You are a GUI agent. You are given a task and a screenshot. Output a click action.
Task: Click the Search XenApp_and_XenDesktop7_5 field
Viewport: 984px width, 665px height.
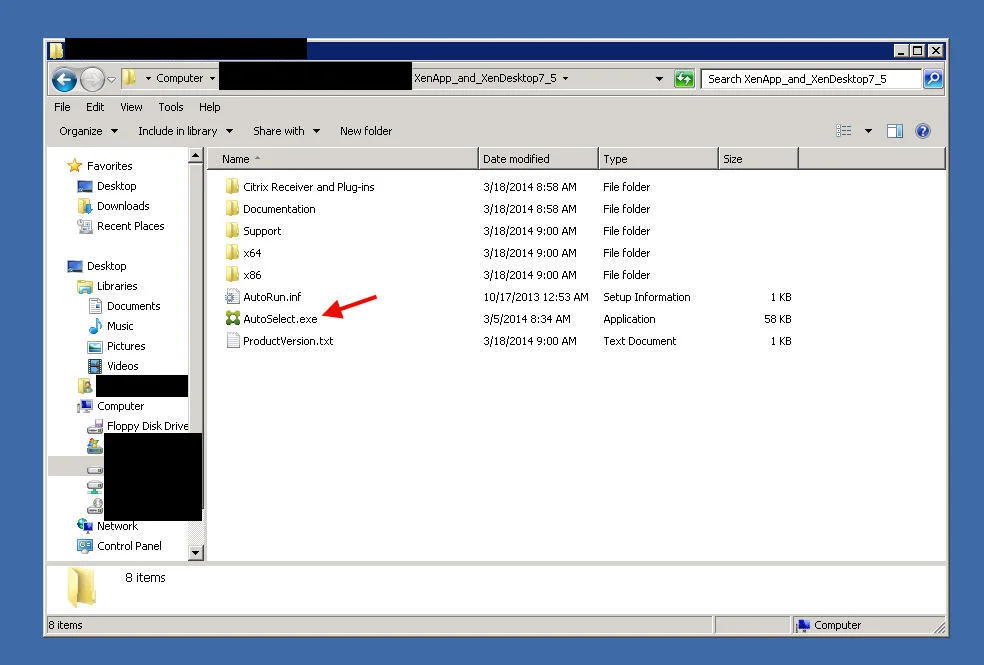810,79
